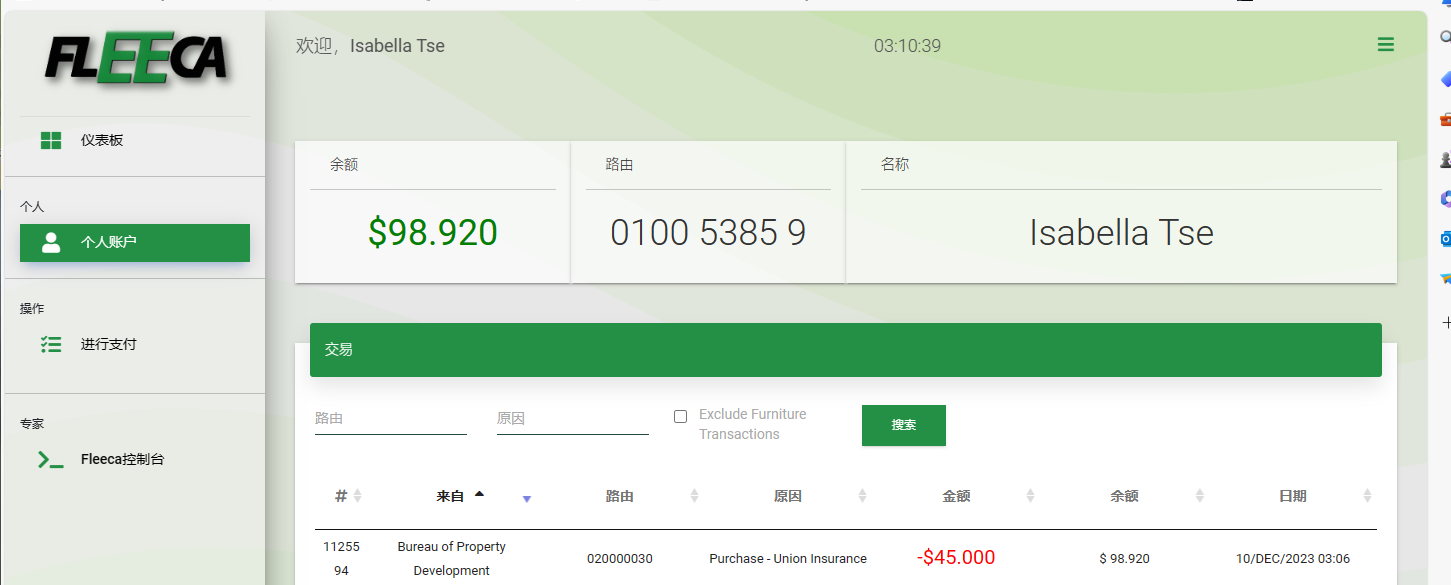Sort transactions by 余额 column arrows
Image resolution: width=1451 pixels, height=585 pixels.
coord(1199,496)
